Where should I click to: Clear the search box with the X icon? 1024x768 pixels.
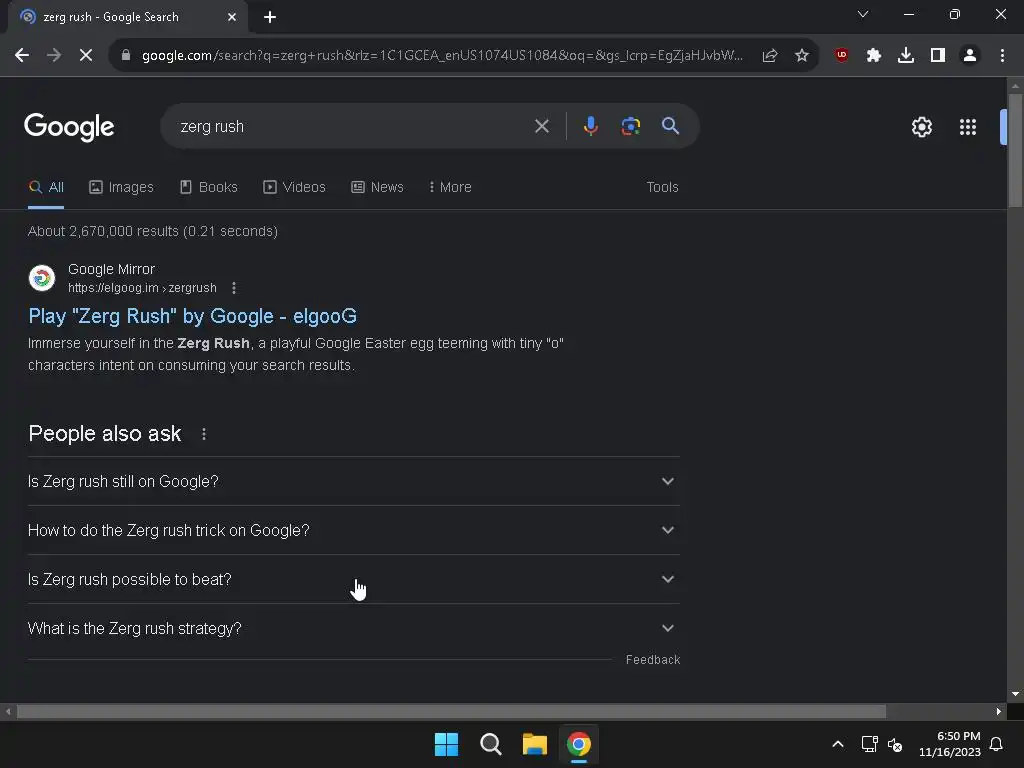pos(541,126)
